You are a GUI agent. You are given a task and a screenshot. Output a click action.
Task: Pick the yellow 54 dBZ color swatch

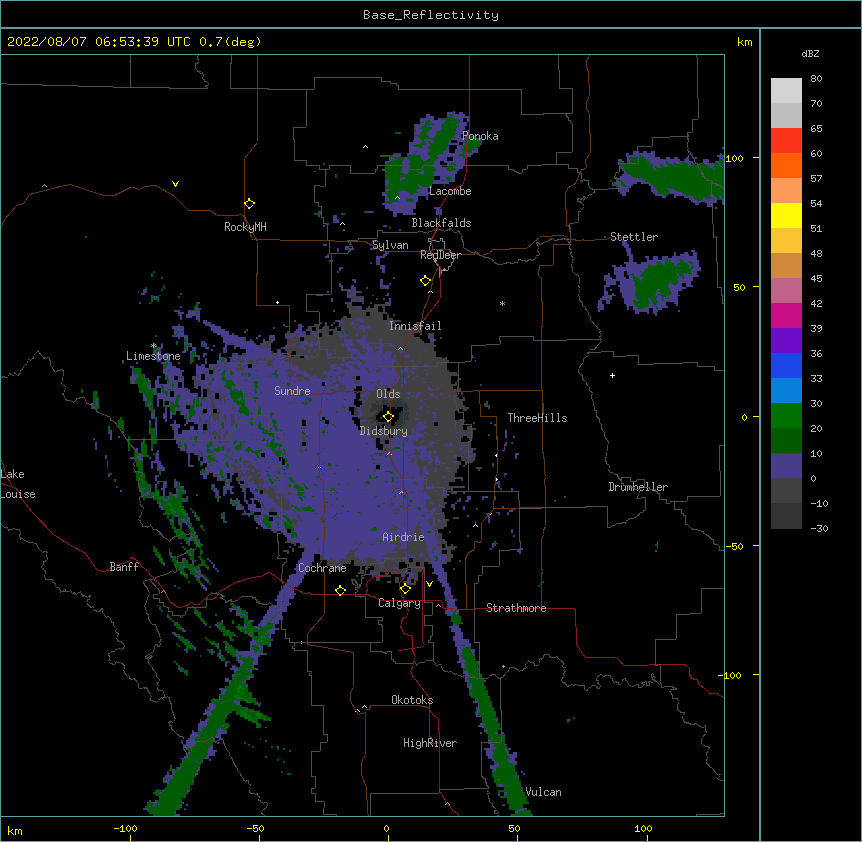point(786,215)
